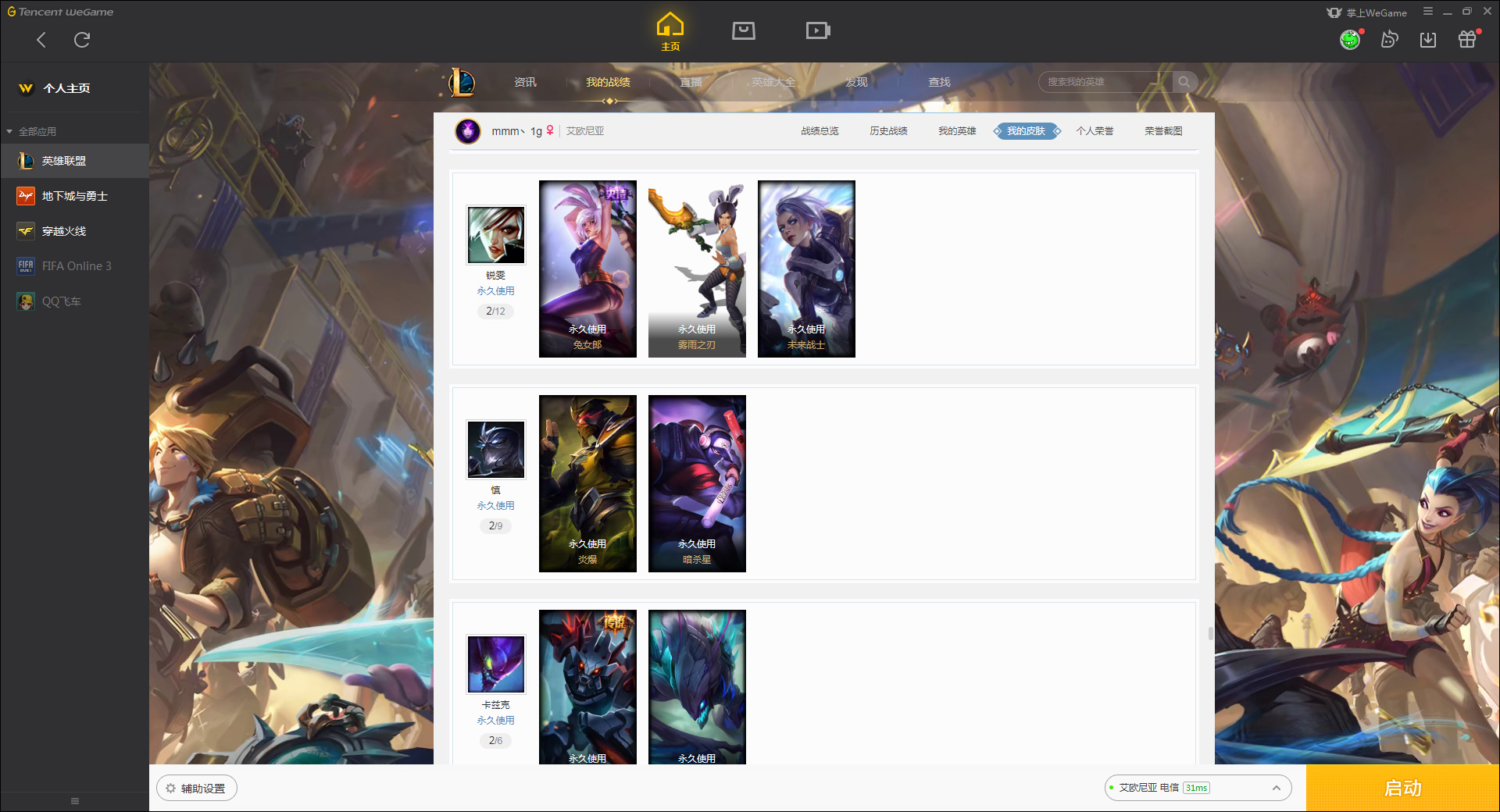The image size is (1500, 812).
Task: Click the sidebar bottom collapse handle icon
Action: [x=75, y=801]
